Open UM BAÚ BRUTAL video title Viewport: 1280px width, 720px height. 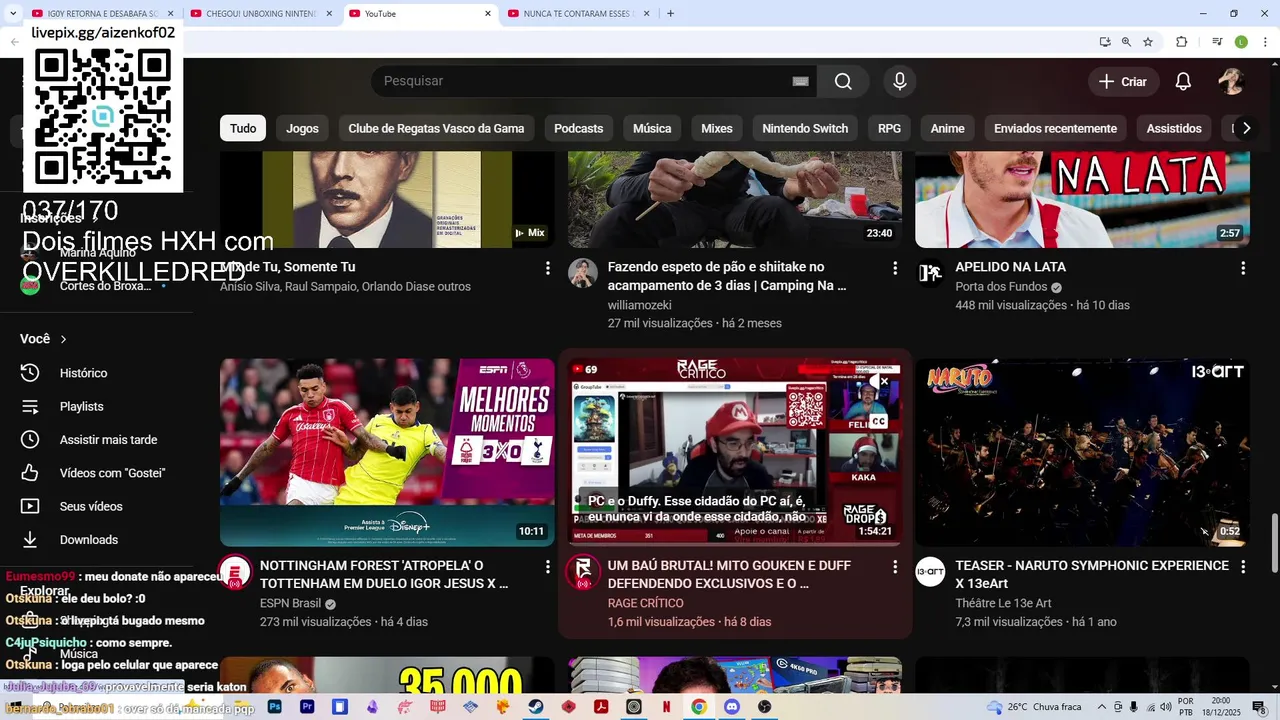(x=729, y=574)
